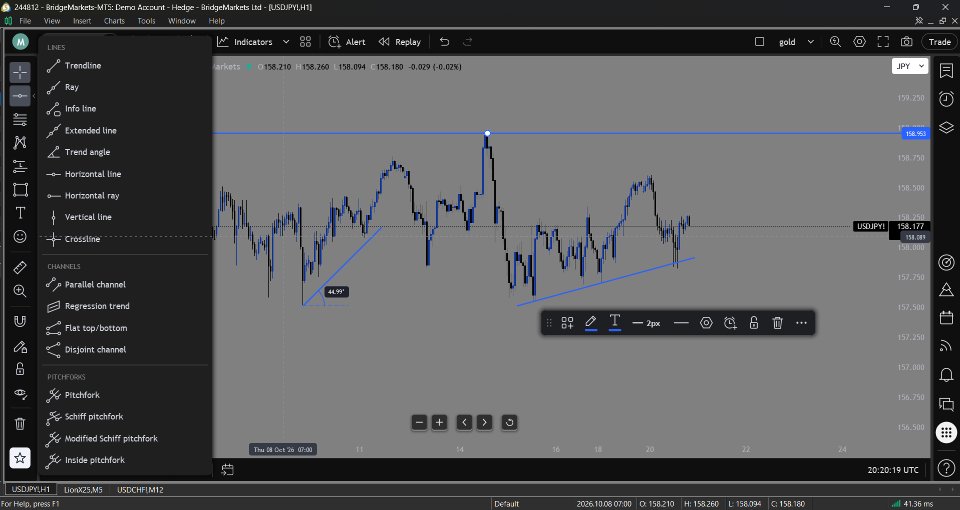The width and height of the screenshot is (960, 510).
Task: Redo the chart action
Action: pos(468,42)
